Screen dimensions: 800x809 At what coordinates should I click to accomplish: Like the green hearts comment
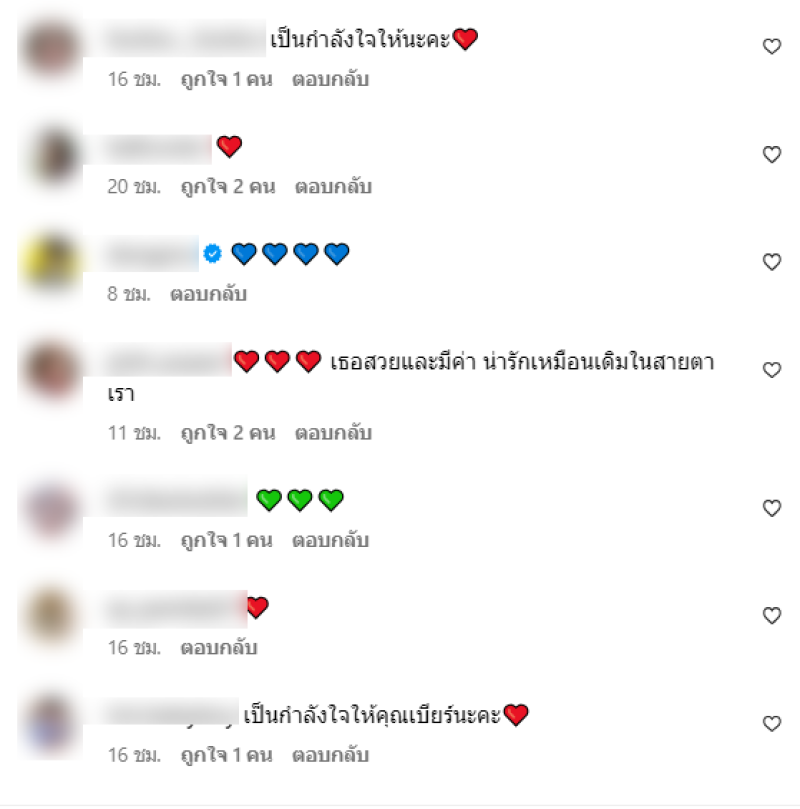[x=772, y=508]
